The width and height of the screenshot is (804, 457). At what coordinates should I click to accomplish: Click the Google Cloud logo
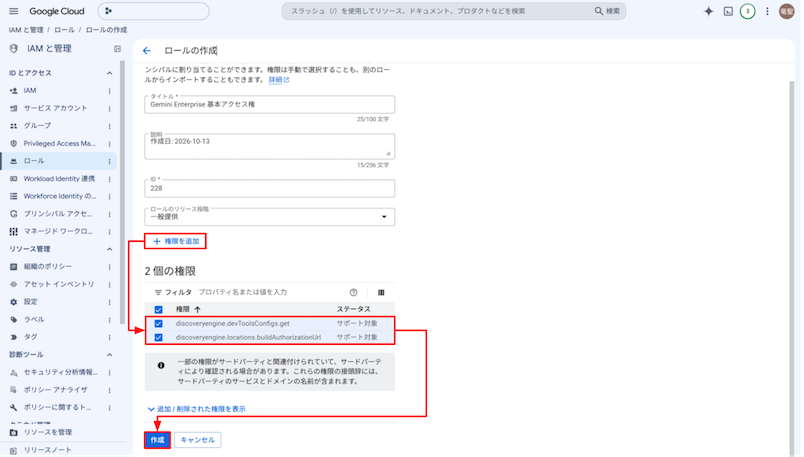pos(56,11)
